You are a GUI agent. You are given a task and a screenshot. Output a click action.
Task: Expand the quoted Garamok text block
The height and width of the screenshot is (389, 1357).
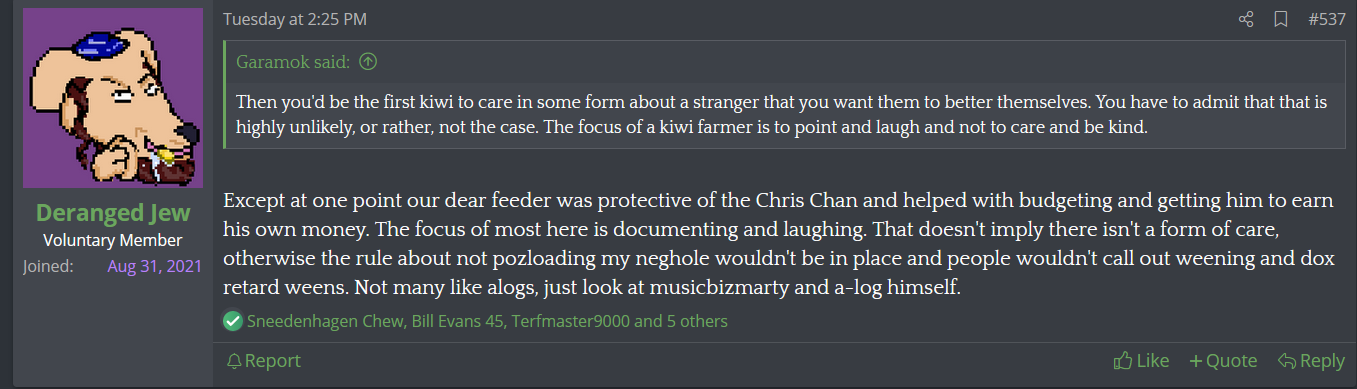click(x=785, y=115)
